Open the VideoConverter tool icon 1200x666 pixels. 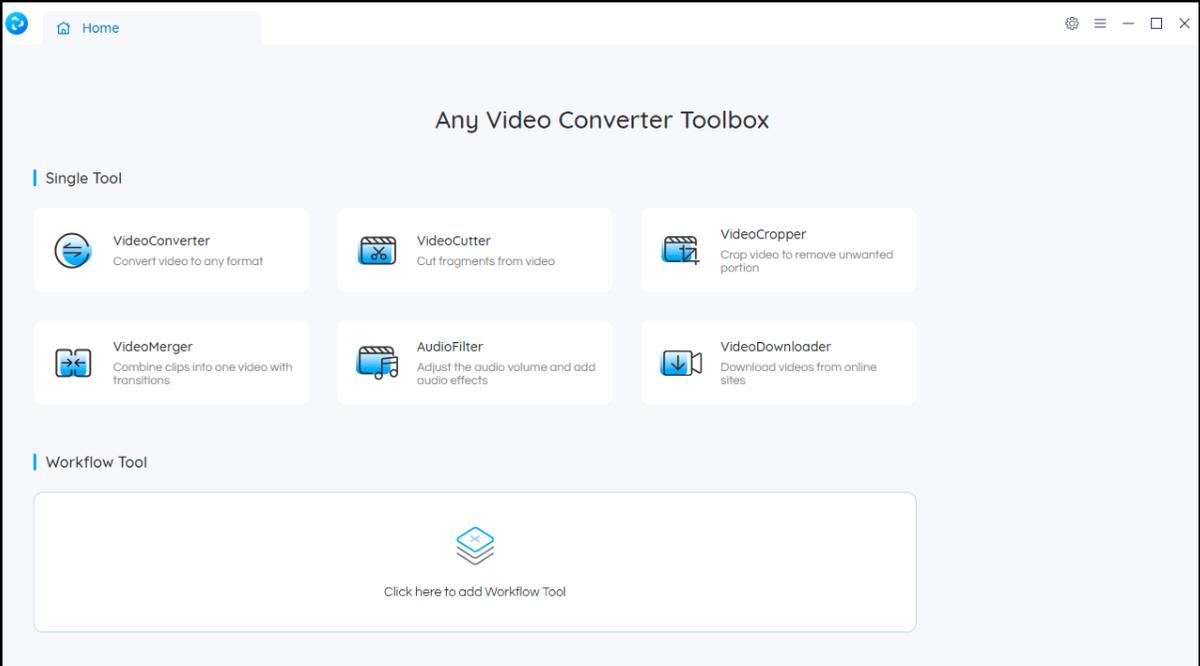coord(73,250)
